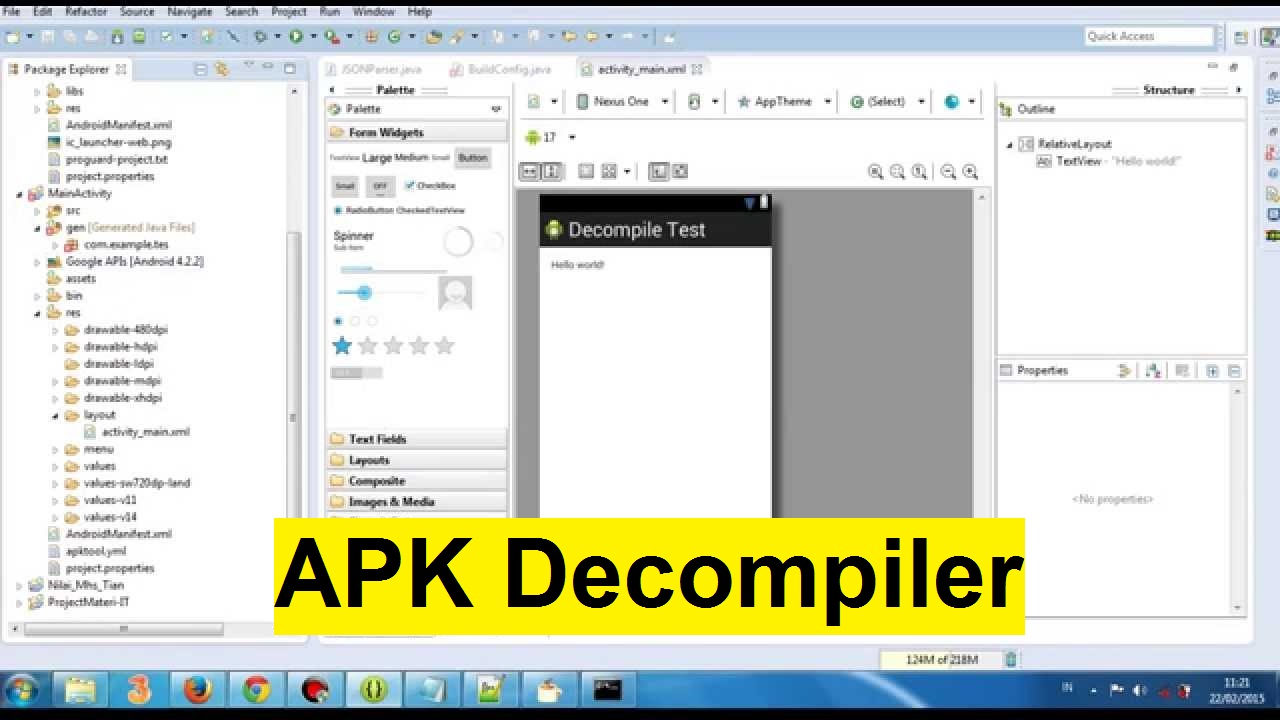Zoom out on the layout canvas

click(948, 172)
